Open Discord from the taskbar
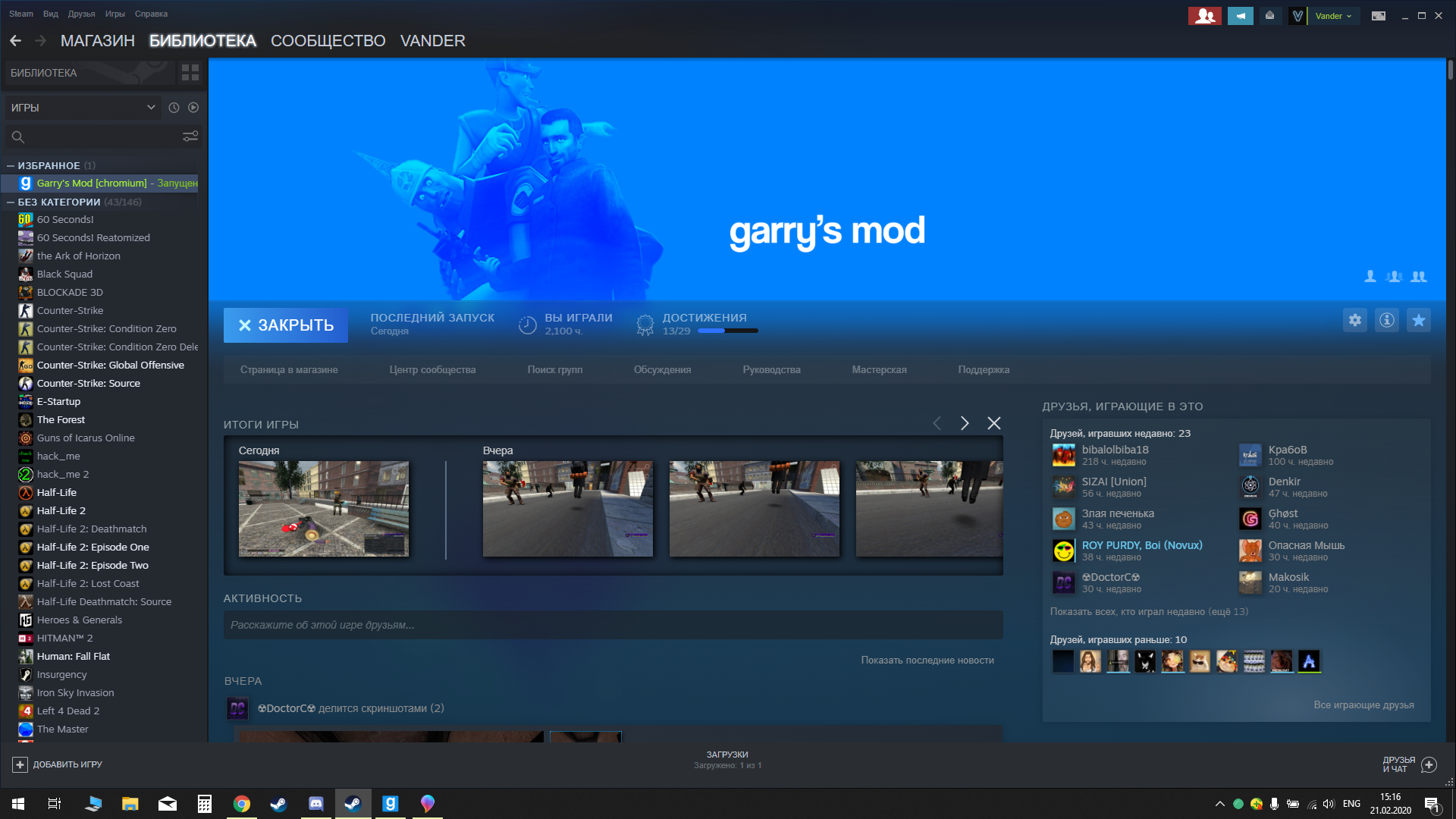Viewport: 1456px width, 819px height. (315, 803)
